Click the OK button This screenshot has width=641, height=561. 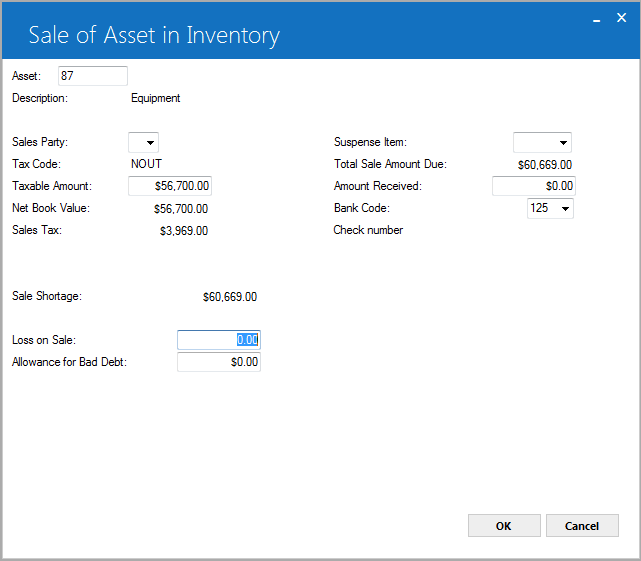coord(504,526)
